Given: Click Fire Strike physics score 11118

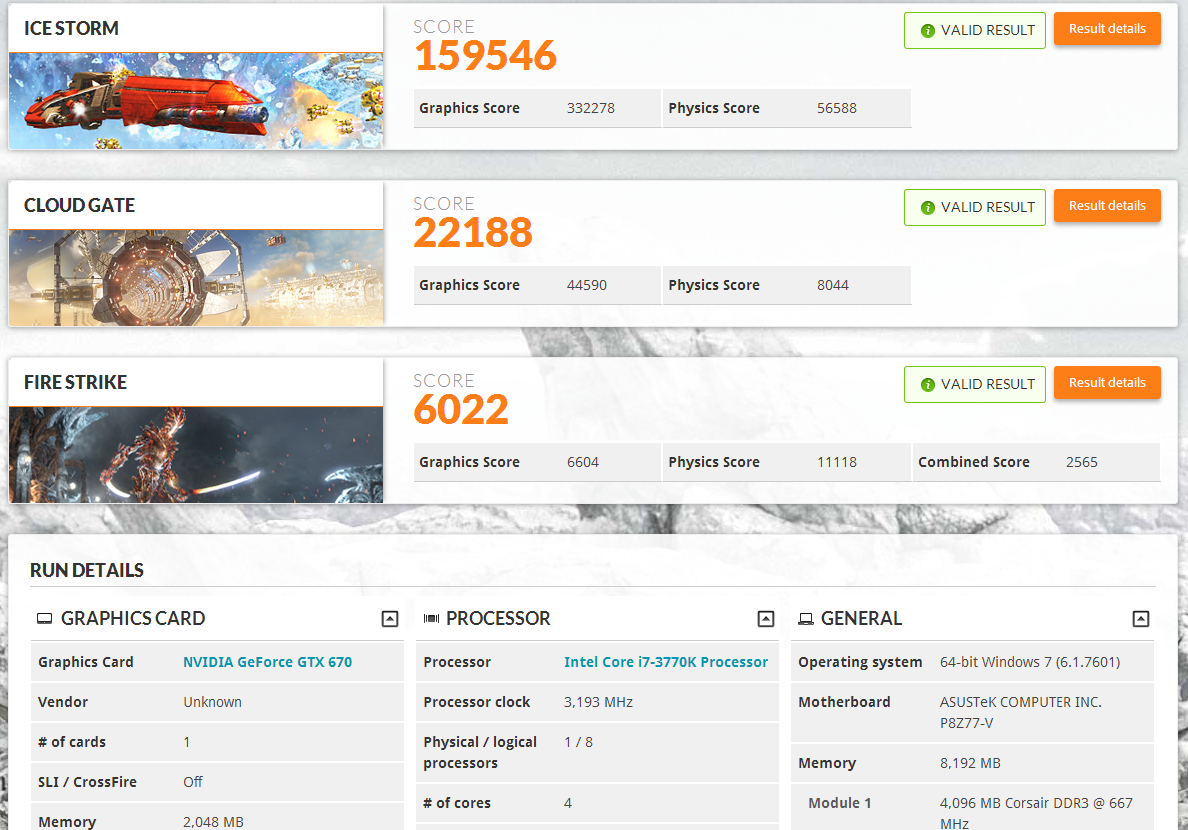Looking at the screenshot, I should tap(836, 462).
